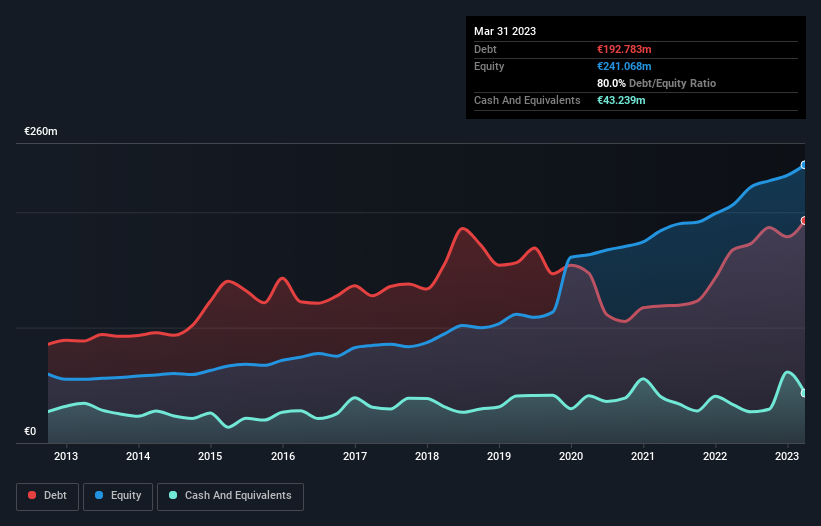Click the blue dot in Equity legend
The image size is (821, 526).
[x=99, y=495]
